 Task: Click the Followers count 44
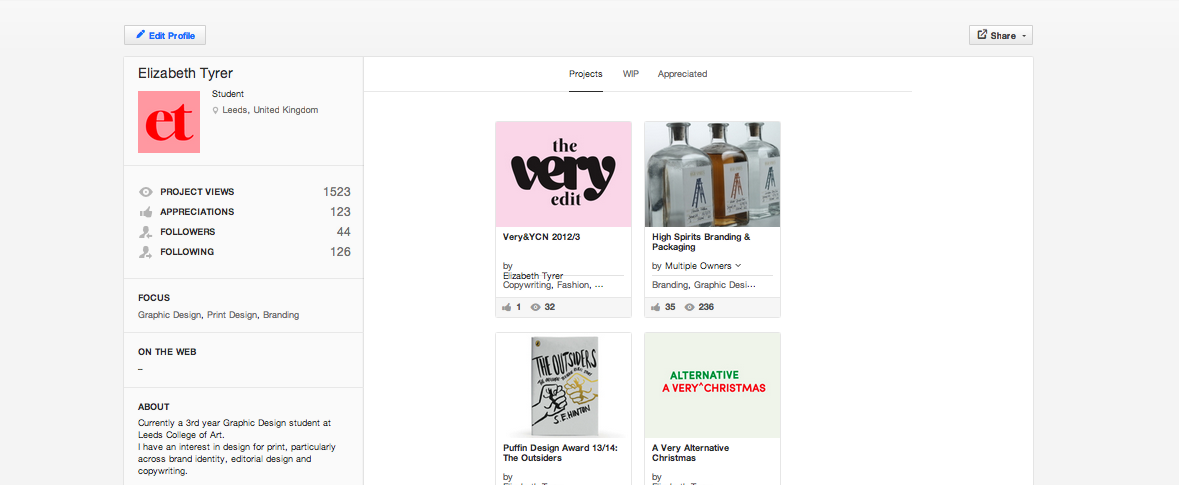(344, 232)
